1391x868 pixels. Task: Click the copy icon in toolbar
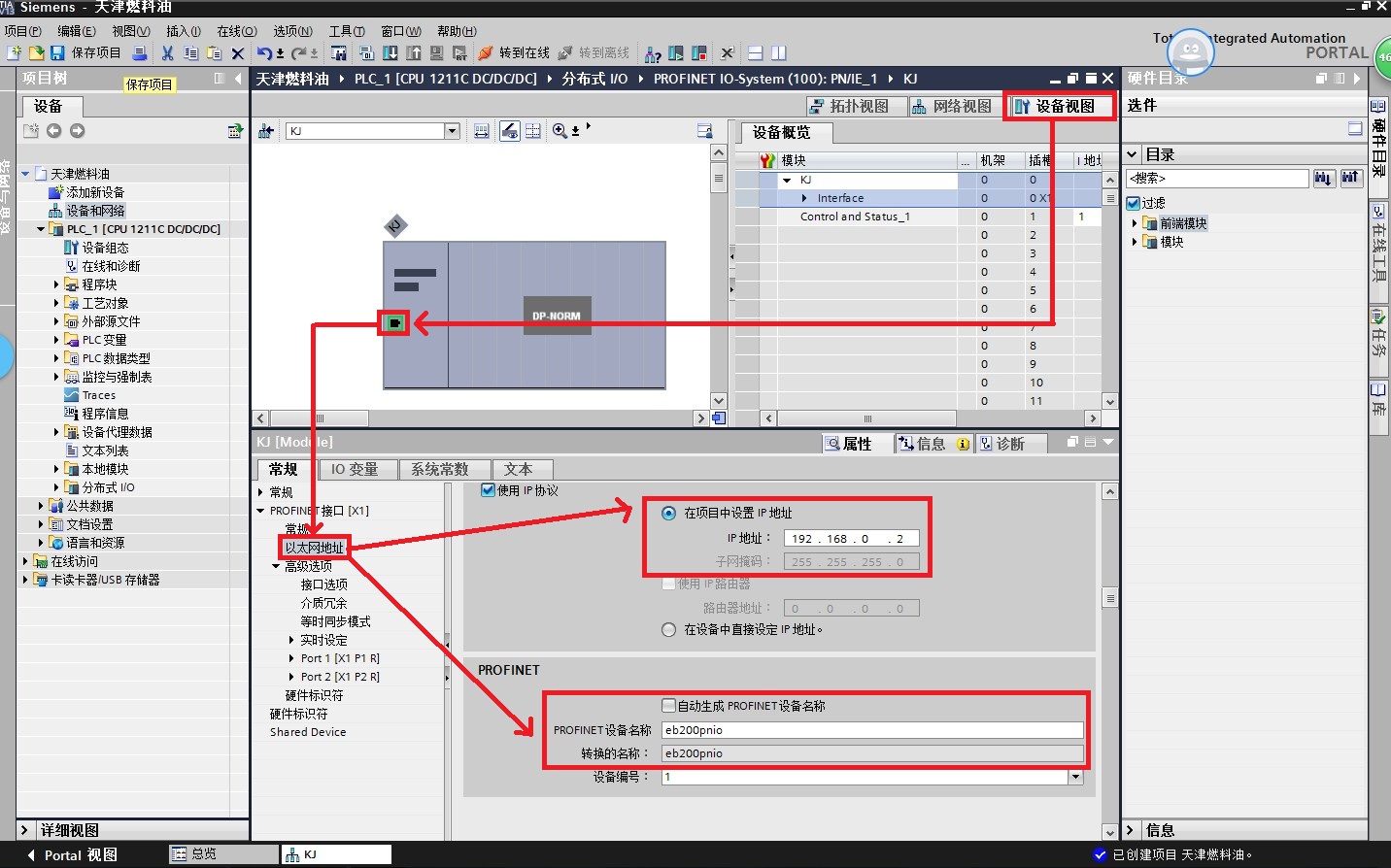tap(191, 52)
